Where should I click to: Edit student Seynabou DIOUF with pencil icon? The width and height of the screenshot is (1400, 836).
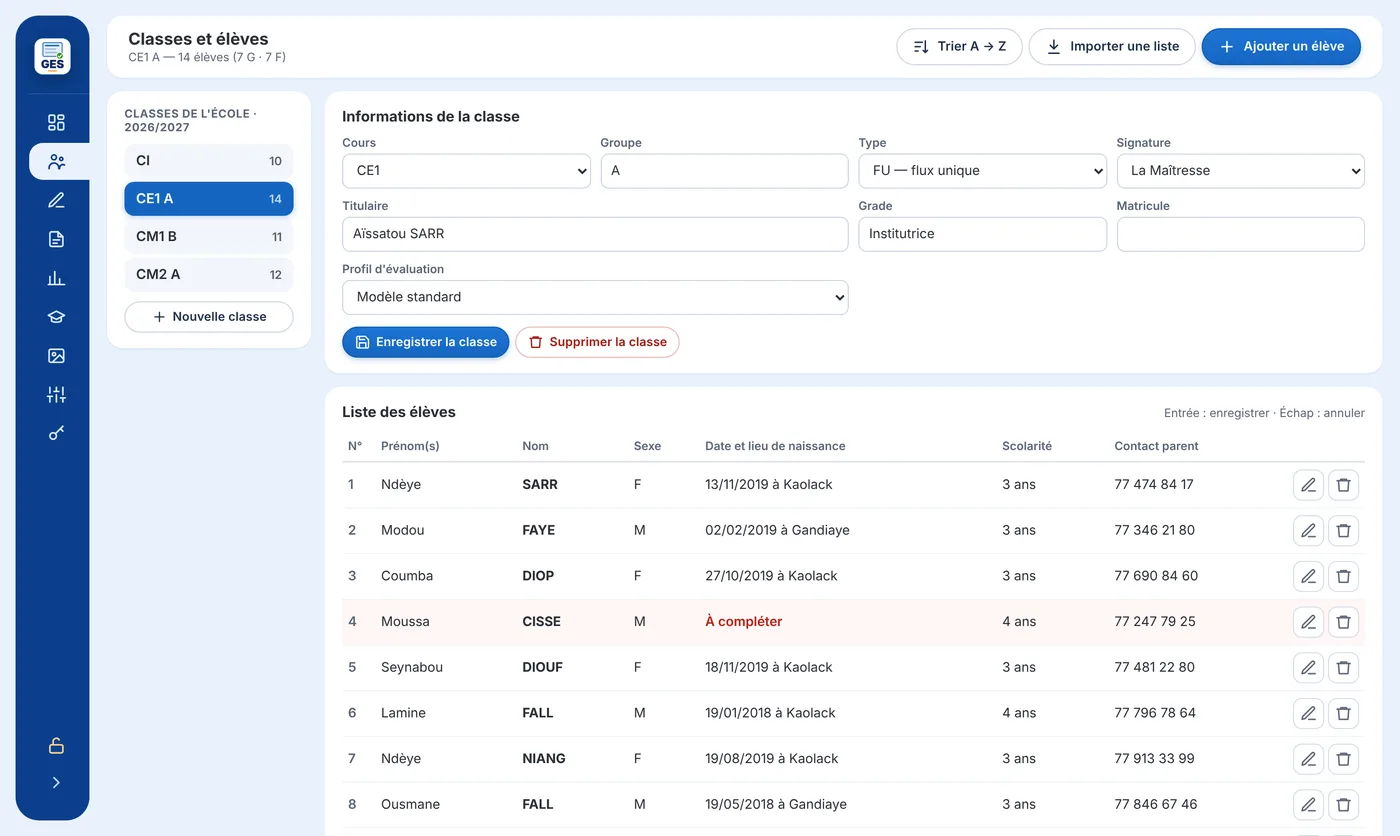1308,668
